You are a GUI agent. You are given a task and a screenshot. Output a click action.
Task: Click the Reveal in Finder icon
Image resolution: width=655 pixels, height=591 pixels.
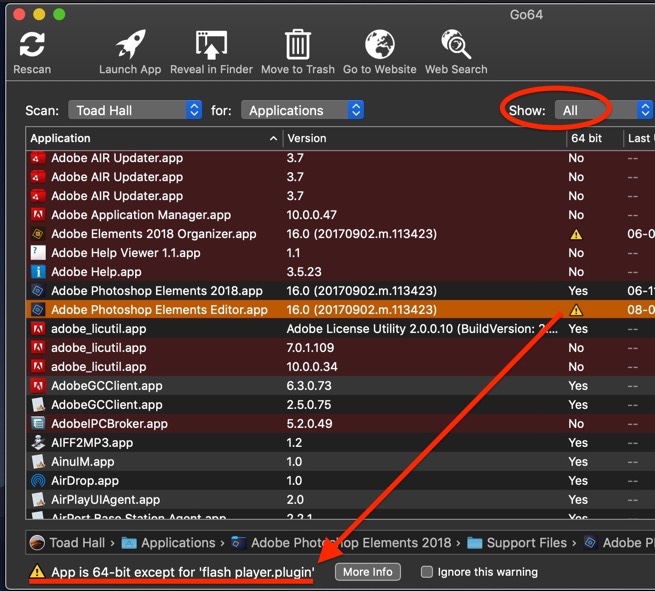(x=211, y=45)
